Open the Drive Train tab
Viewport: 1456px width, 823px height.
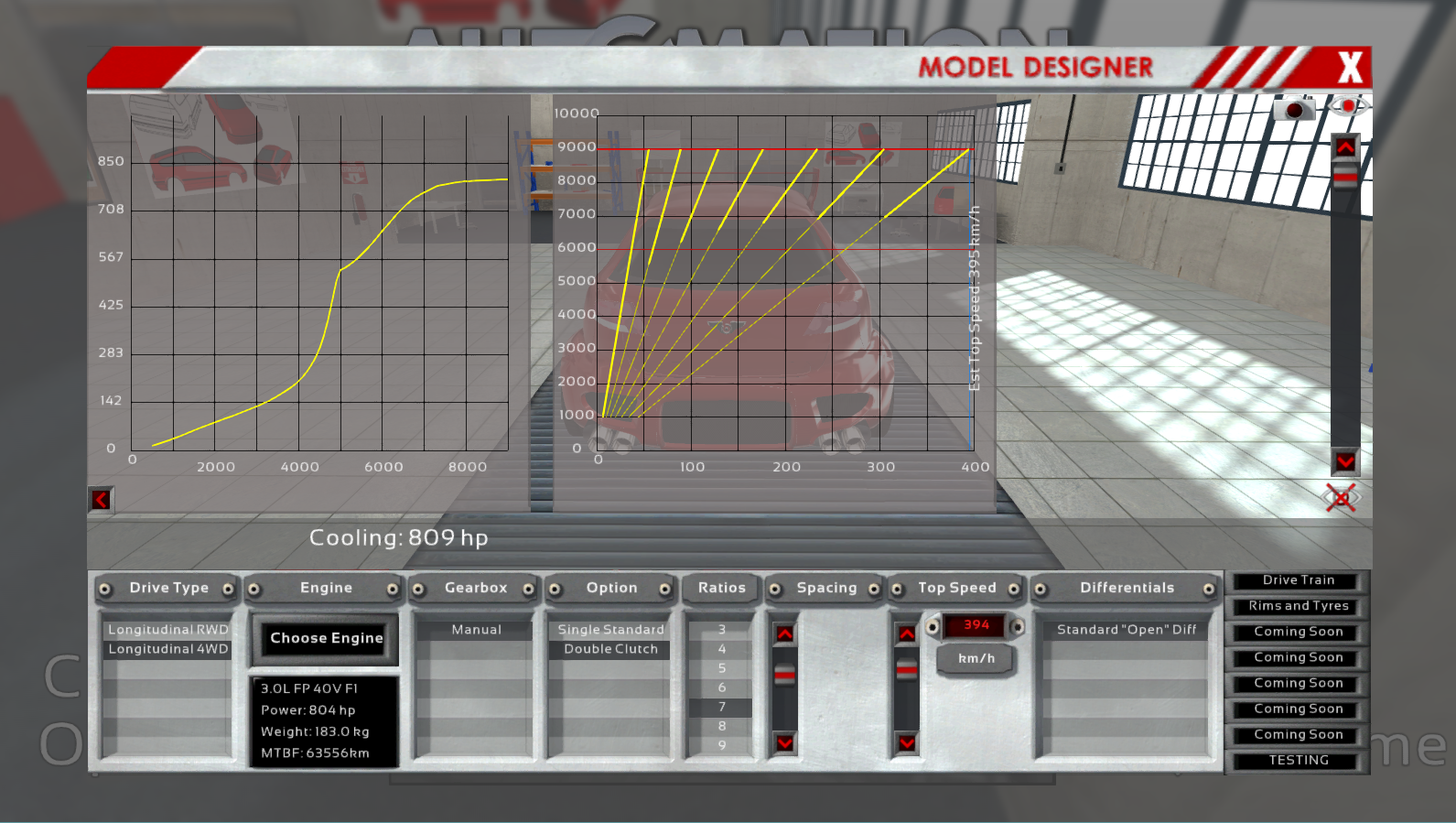point(1298,580)
